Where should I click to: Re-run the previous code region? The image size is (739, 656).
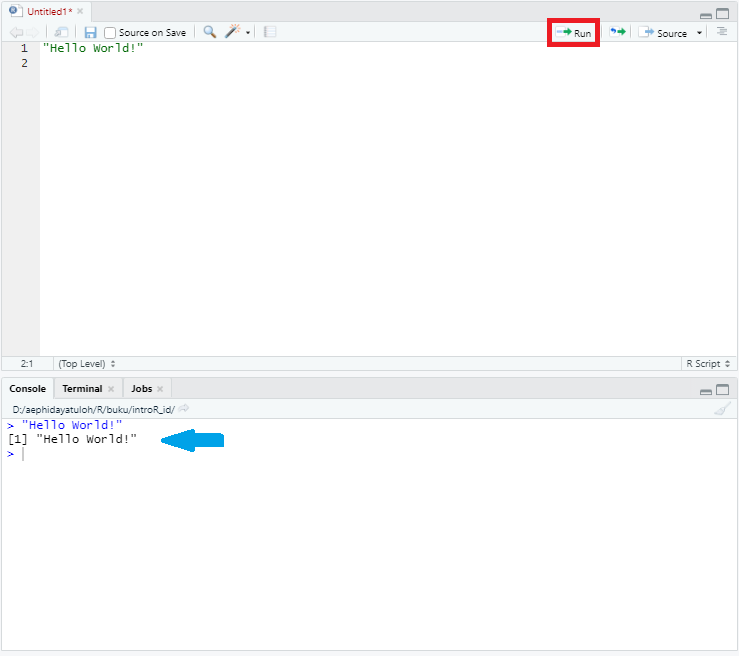click(617, 32)
